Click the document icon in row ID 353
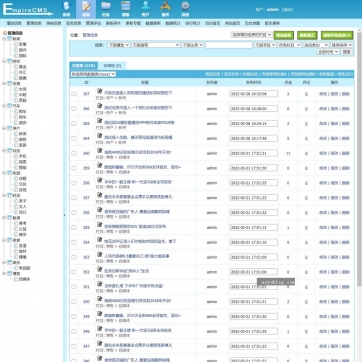 [99, 254]
